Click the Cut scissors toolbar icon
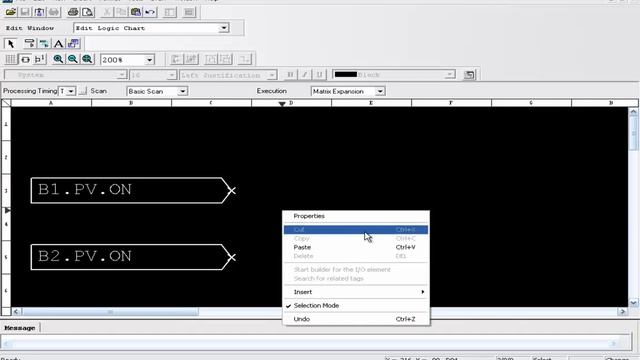This screenshot has width=640, height=360. pos(107,12)
